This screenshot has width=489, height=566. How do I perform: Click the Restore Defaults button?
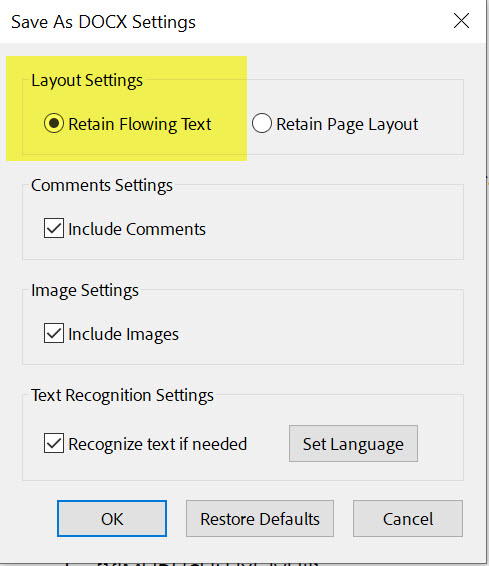point(260,519)
